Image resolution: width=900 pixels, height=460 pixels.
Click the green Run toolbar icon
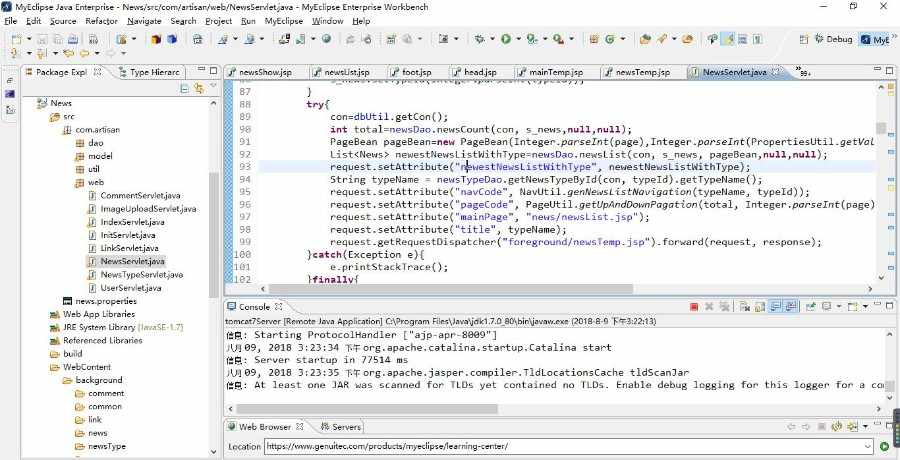[x=506, y=39]
